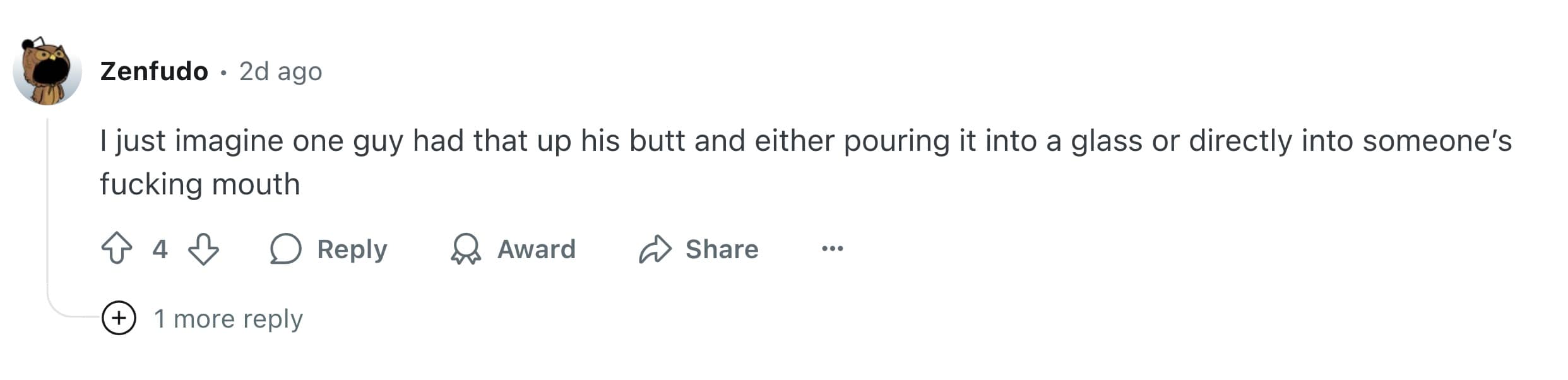Open the 2d ago timestamp permalink
This screenshot has width=1568, height=380.
[x=280, y=71]
